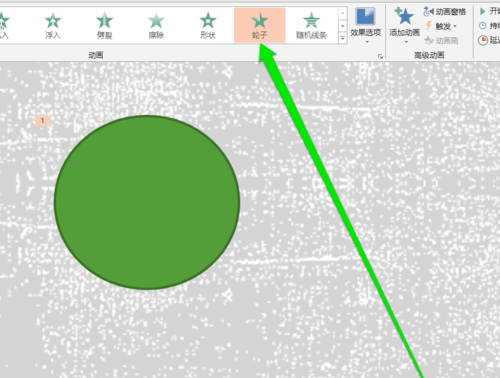Click the duration clock icon
The width and height of the screenshot is (500, 378).
click(482, 26)
